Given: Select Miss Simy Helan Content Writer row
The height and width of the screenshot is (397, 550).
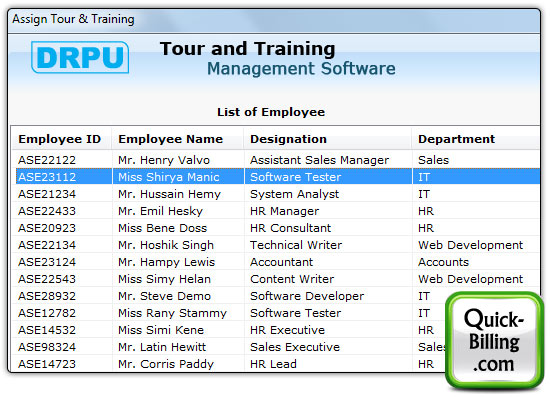Looking at the screenshot, I should click(x=276, y=279).
